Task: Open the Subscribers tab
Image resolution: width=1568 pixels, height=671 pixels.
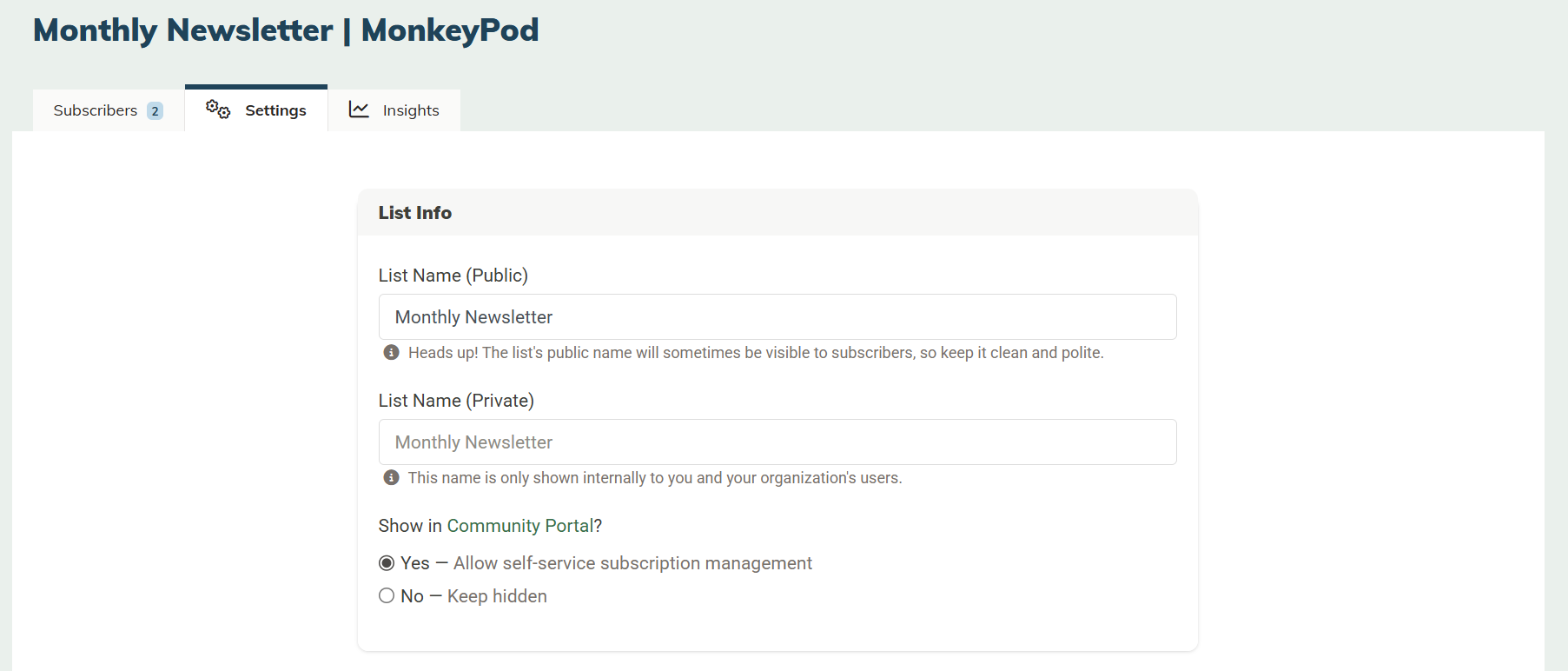Action: 96,110
